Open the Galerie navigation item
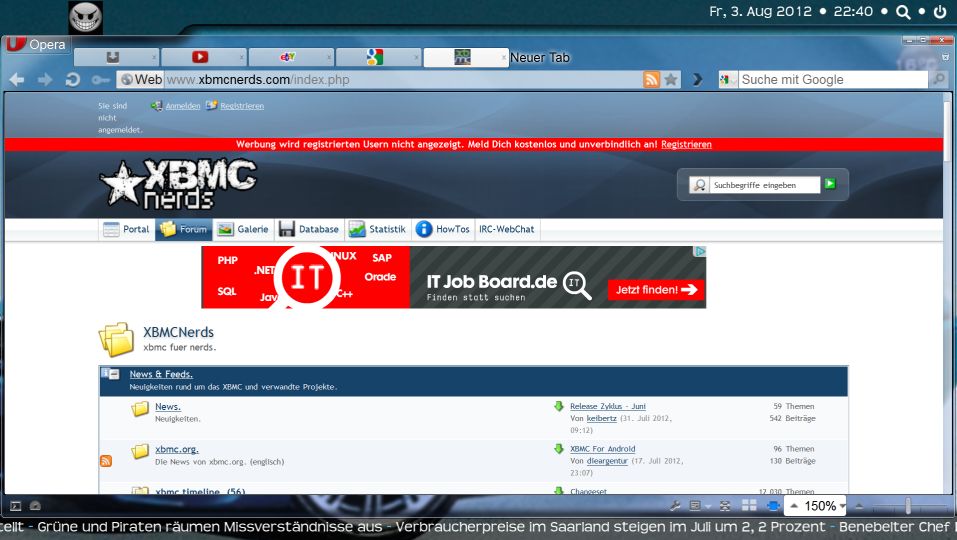This screenshot has width=957, height=540. coord(243,229)
